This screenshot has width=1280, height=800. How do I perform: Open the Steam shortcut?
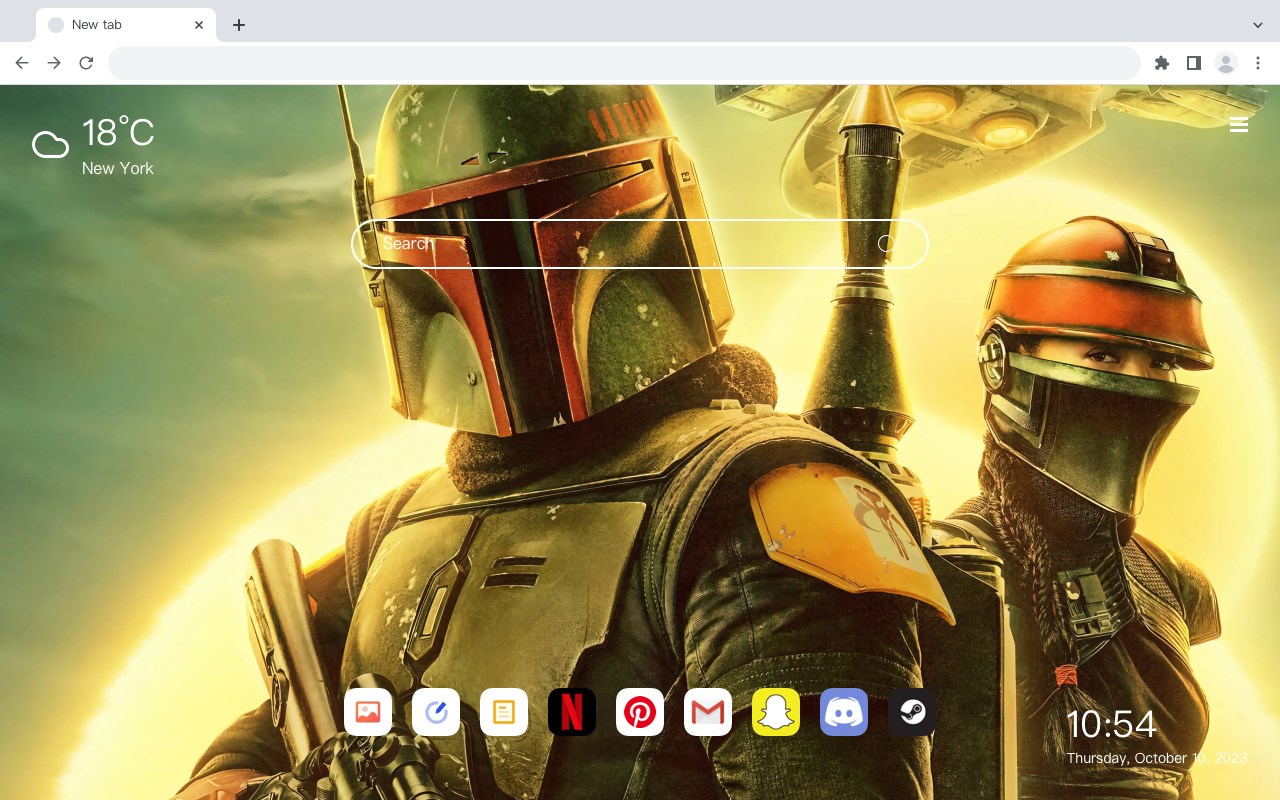click(x=912, y=712)
